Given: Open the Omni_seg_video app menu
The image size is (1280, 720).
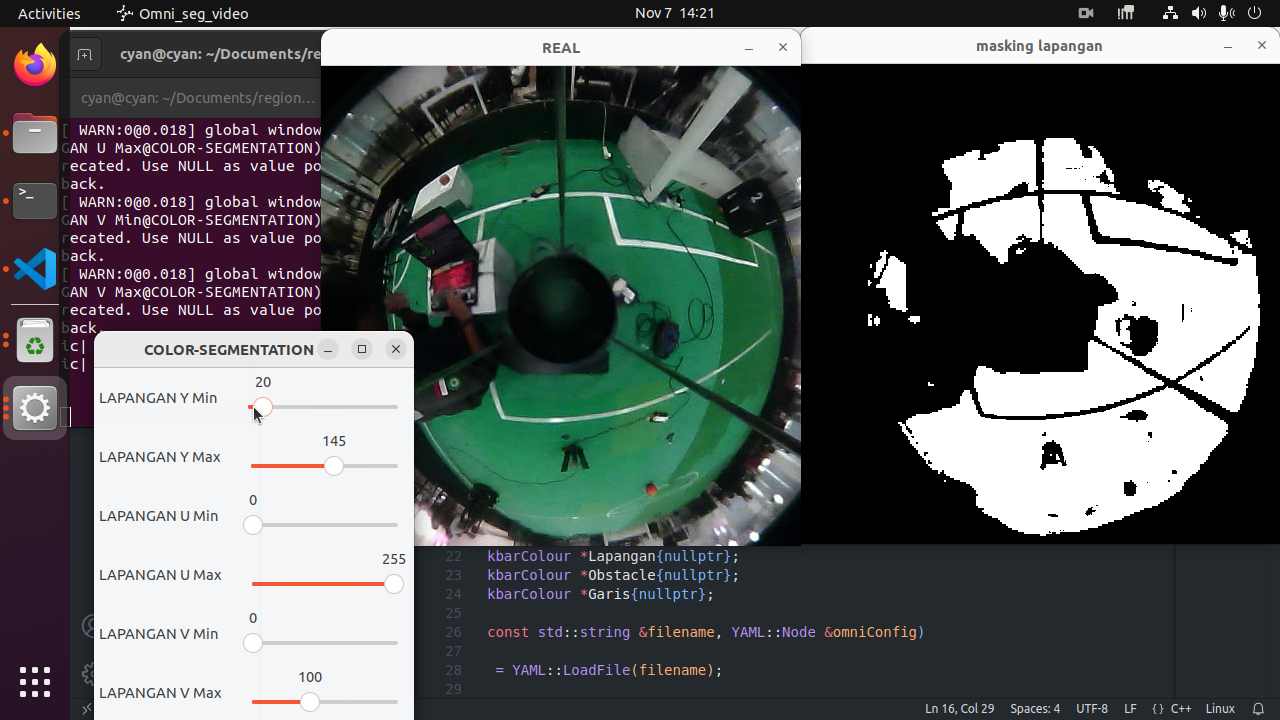Looking at the screenshot, I should coord(182,13).
